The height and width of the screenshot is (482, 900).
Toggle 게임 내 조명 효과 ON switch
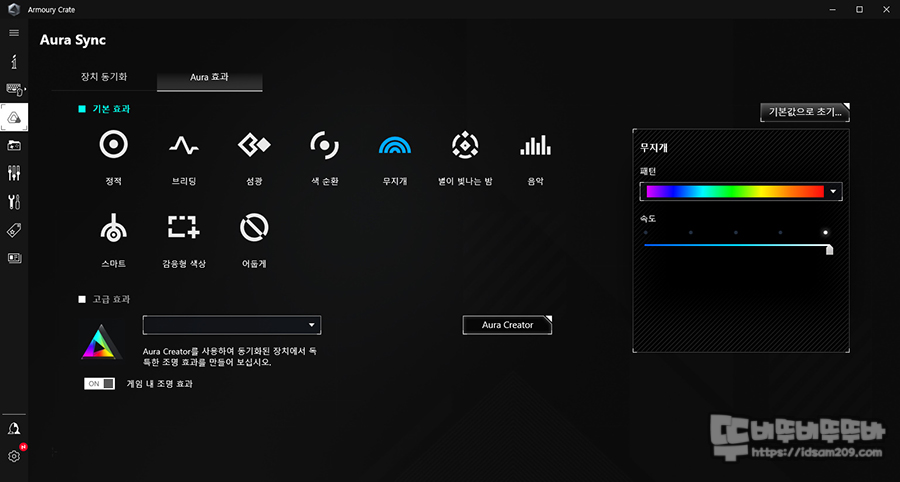(99, 384)
